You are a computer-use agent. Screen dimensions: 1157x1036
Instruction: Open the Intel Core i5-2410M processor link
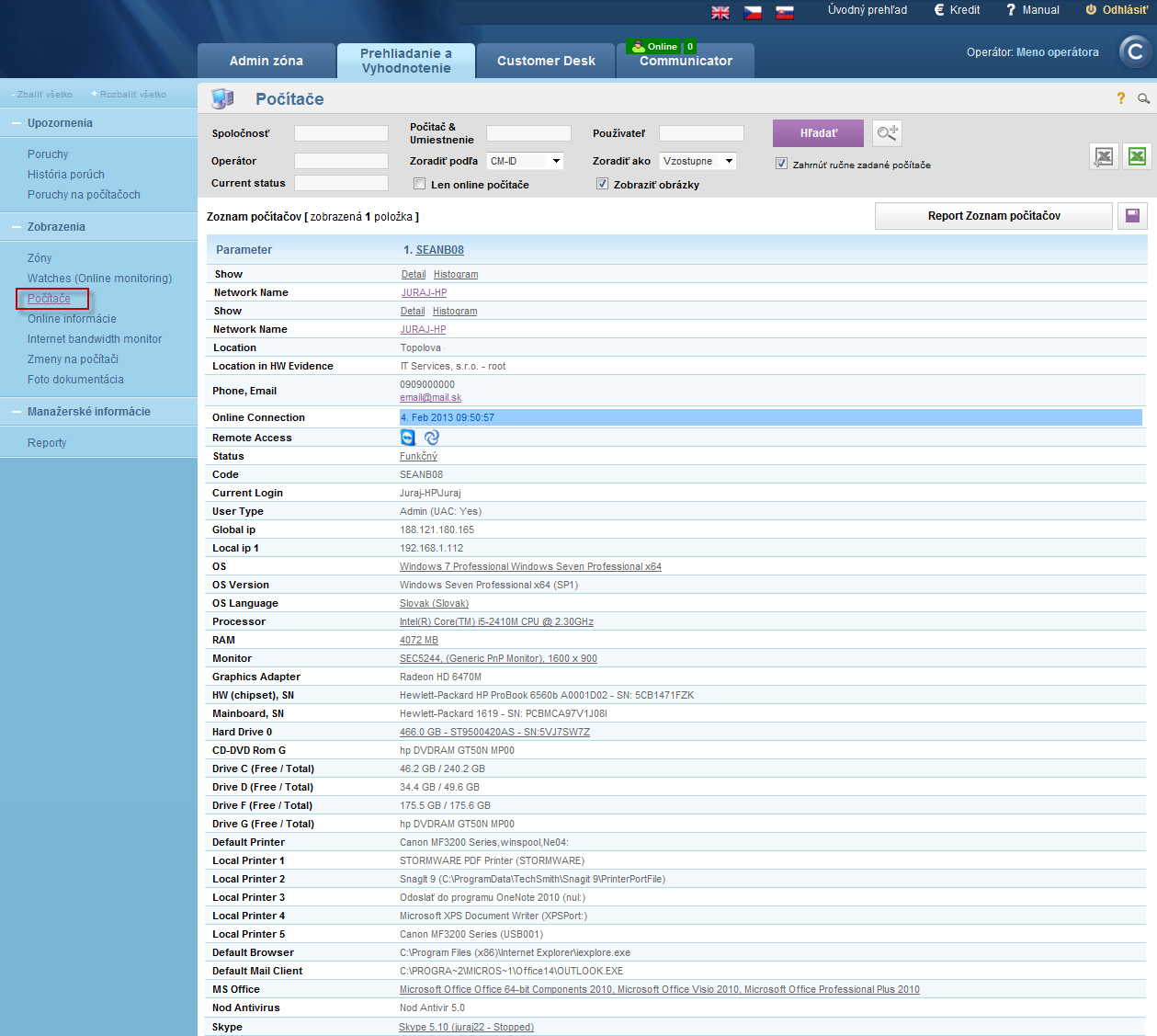496,621
